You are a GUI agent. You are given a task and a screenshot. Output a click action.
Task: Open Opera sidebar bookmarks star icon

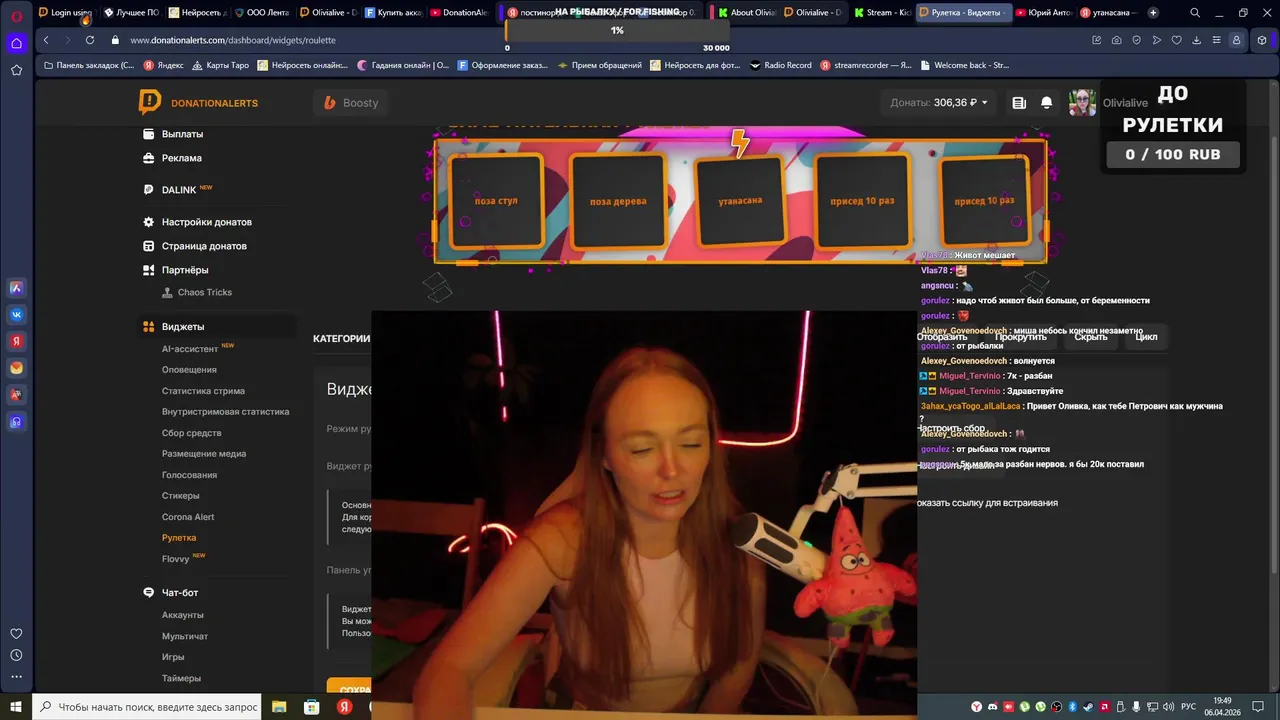[16, 70]
